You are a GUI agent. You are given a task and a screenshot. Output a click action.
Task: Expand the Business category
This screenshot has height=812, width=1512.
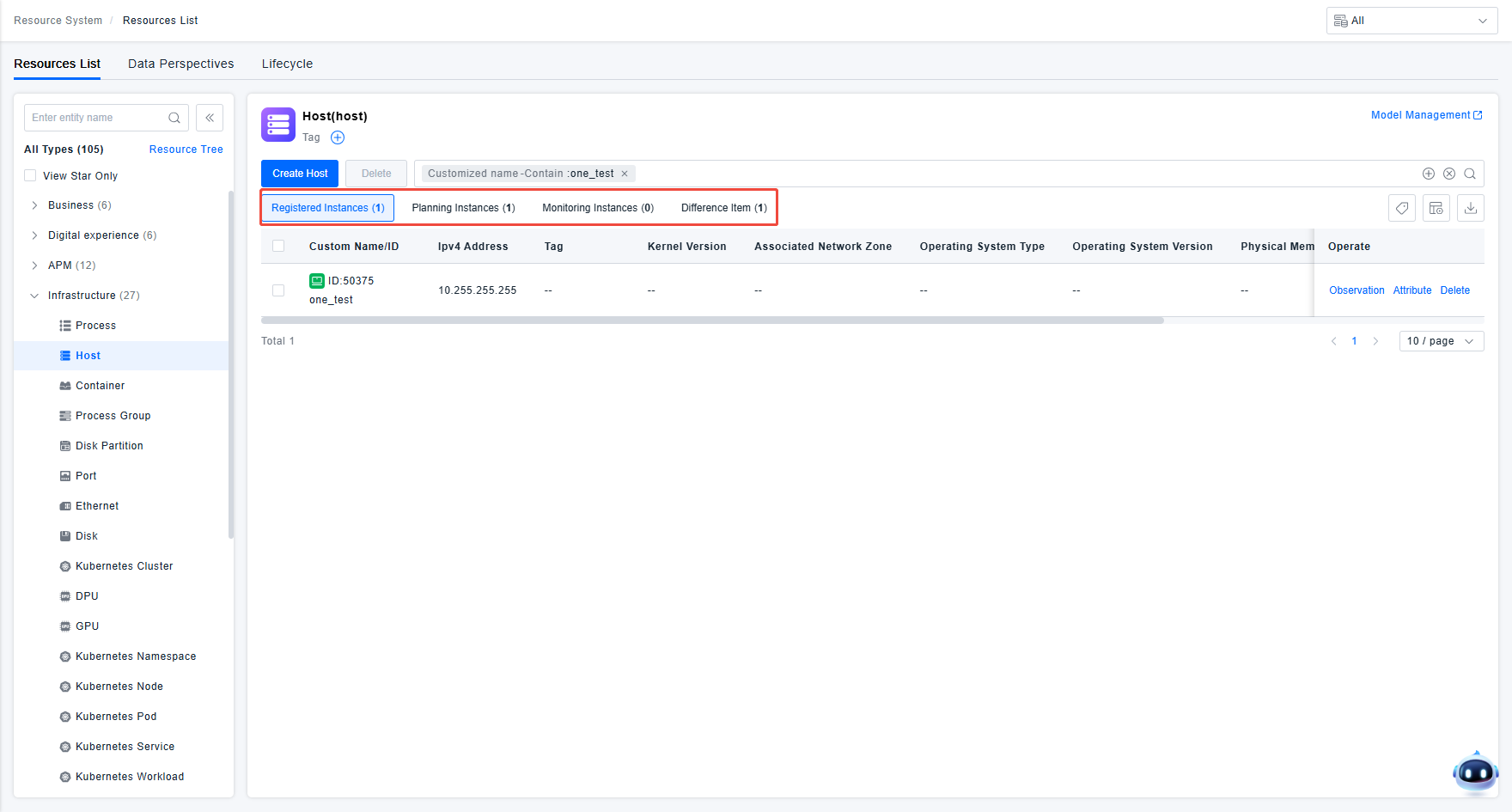coord(34,205)
